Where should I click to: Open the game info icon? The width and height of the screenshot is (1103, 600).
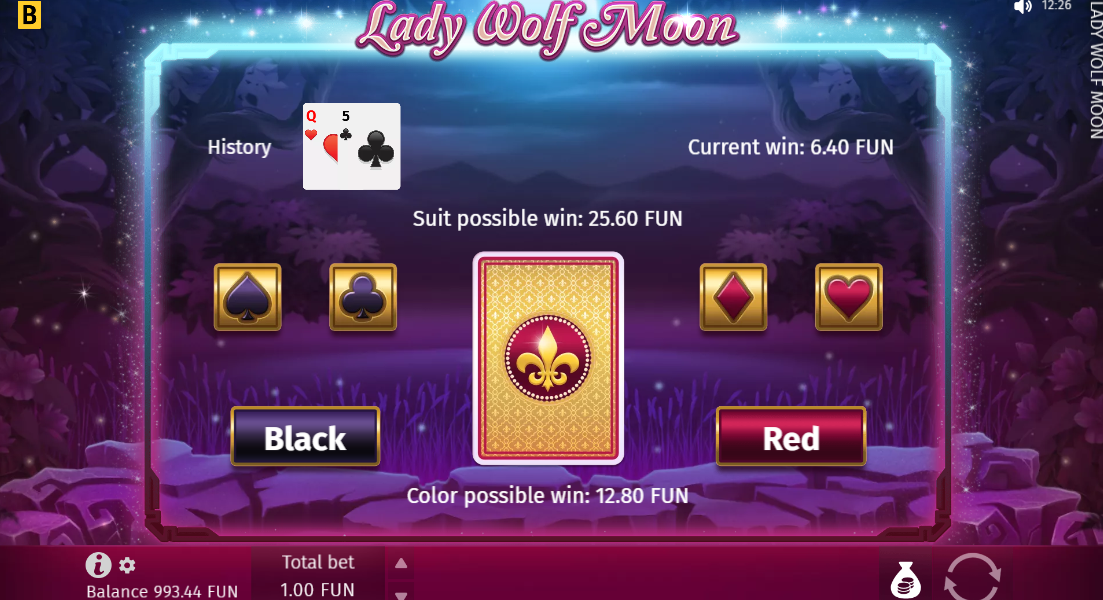click(98, 564)
